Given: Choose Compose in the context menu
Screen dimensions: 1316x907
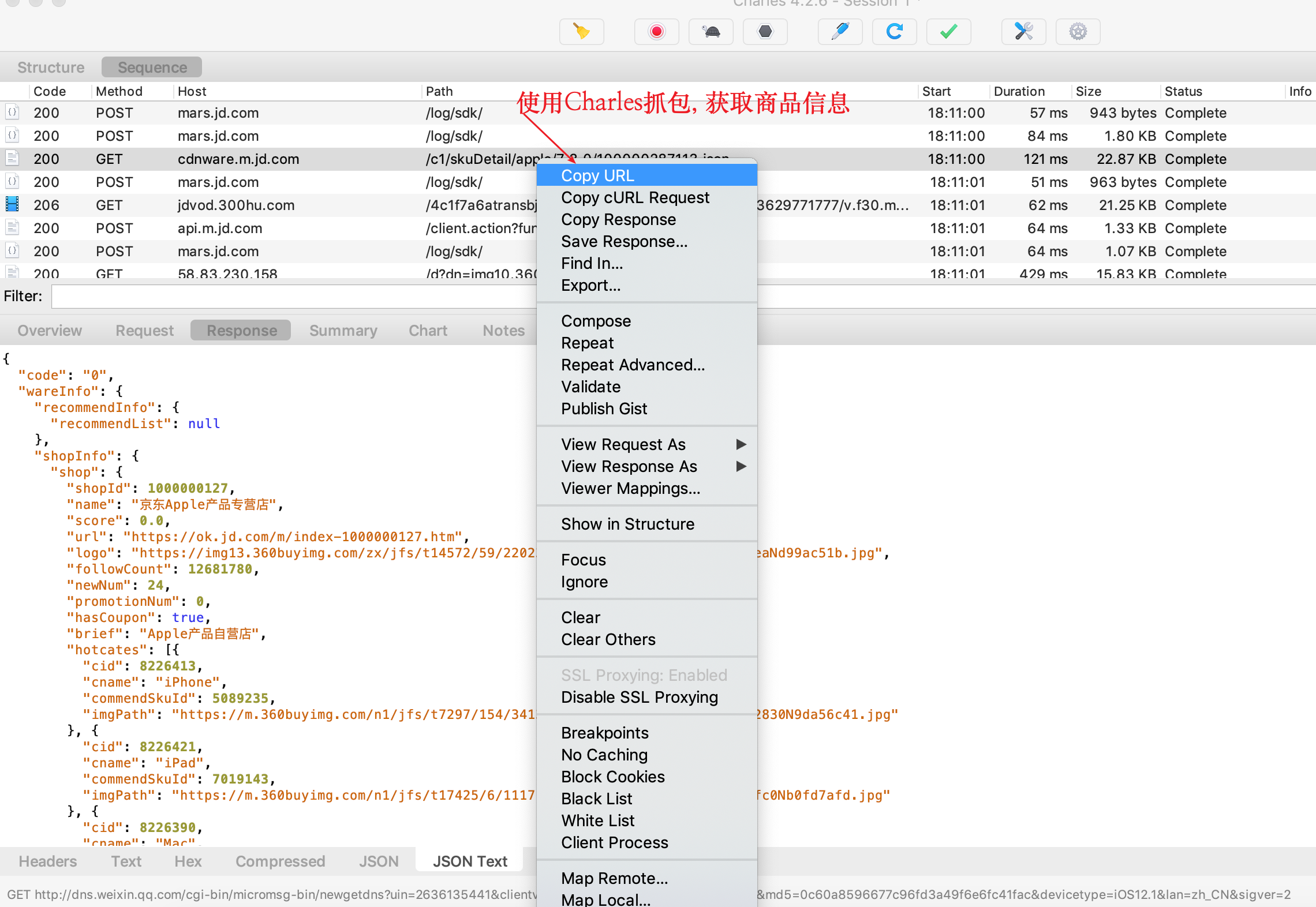Looking at the screenshot, I should (x=646, y=321).
